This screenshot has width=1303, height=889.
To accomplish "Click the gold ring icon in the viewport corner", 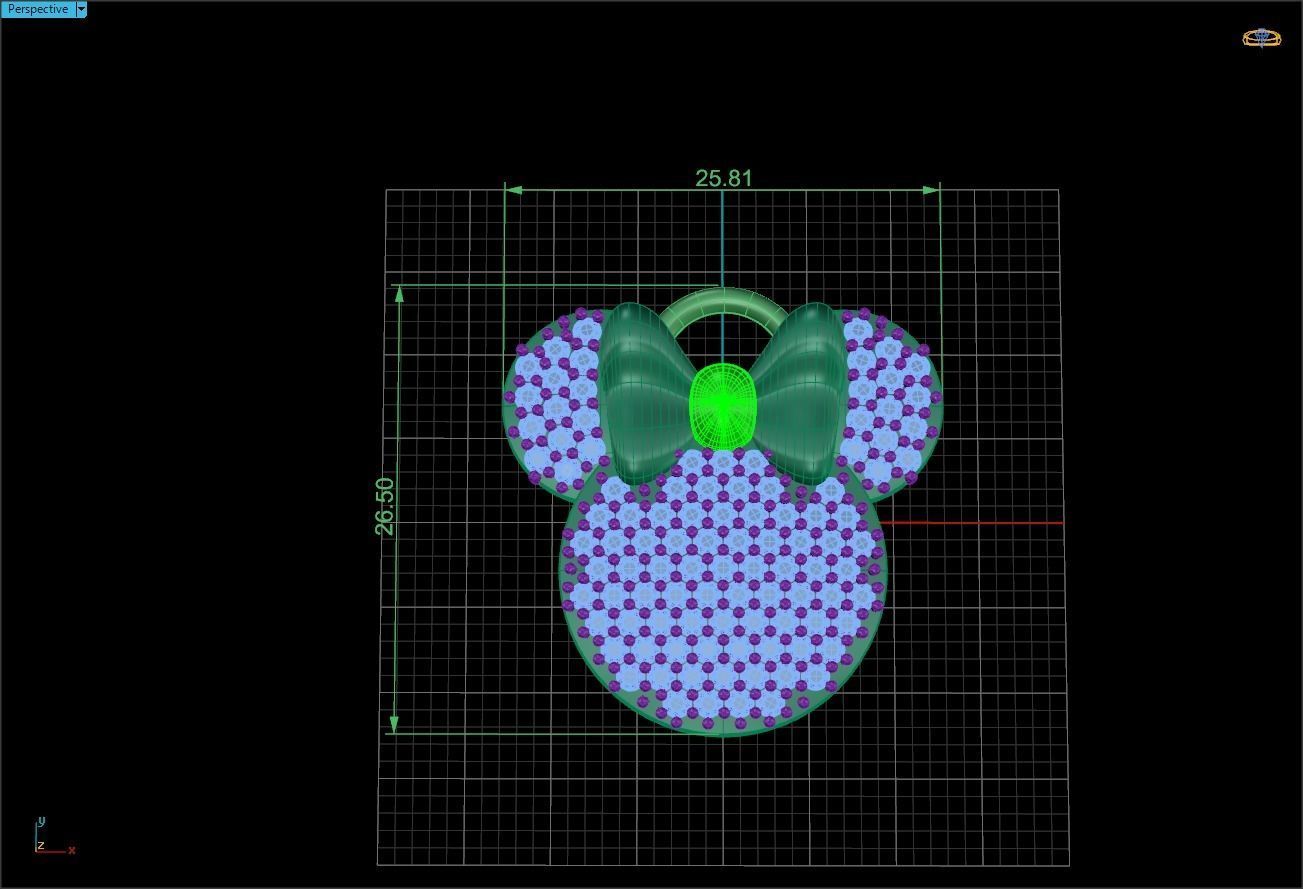I will [x=1261, y=37].
